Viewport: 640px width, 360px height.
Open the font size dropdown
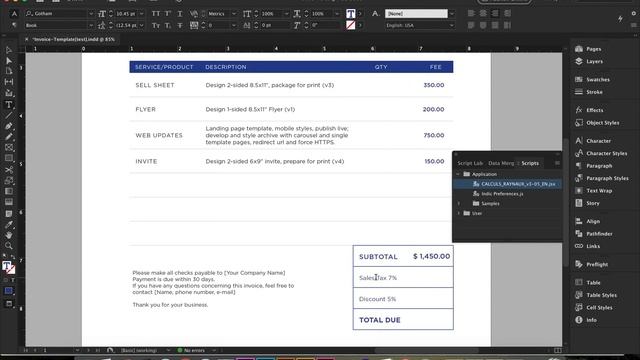pyautogui.click(x=141, y=14)
